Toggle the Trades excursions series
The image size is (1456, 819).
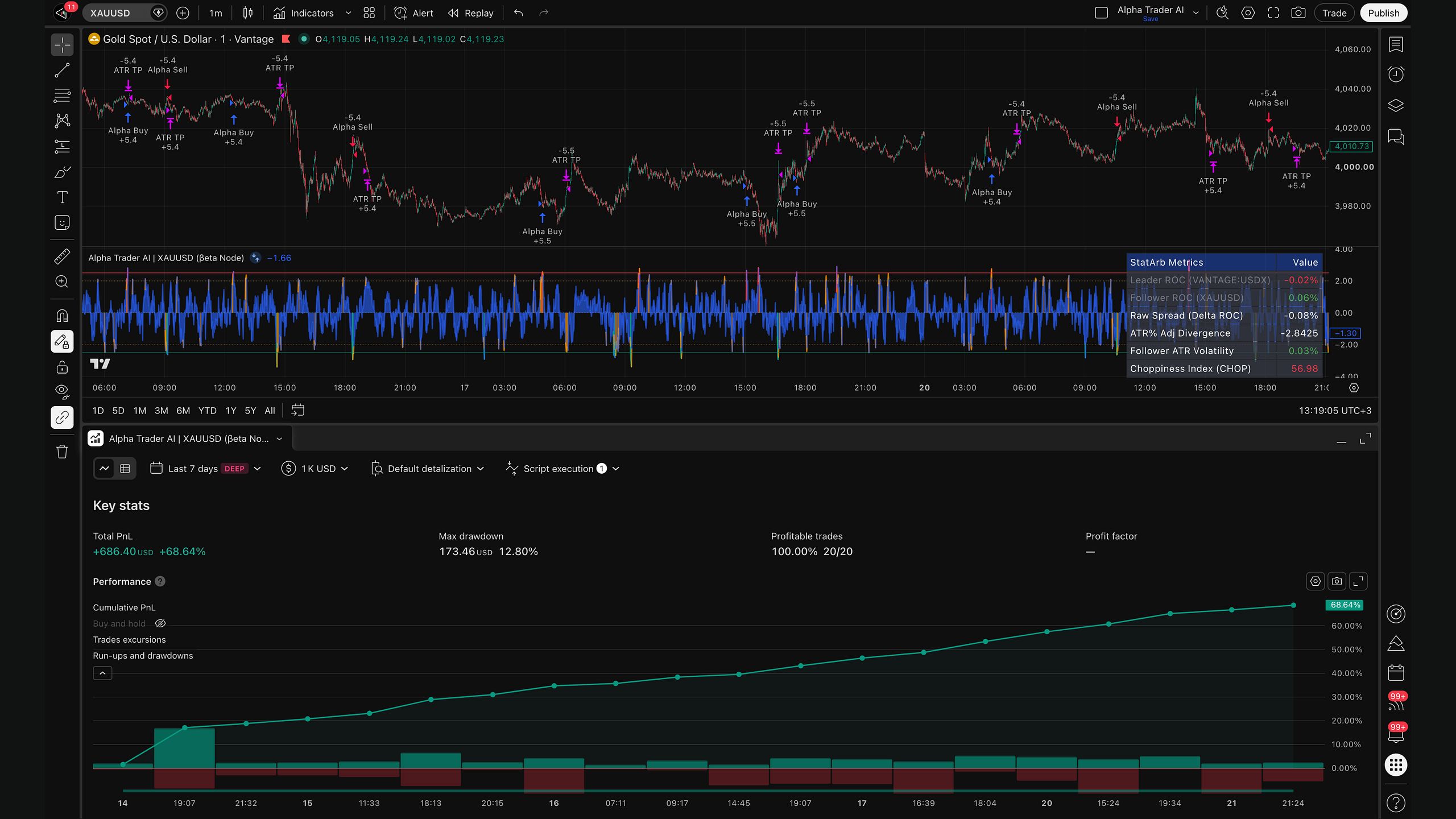click(129, 639)
